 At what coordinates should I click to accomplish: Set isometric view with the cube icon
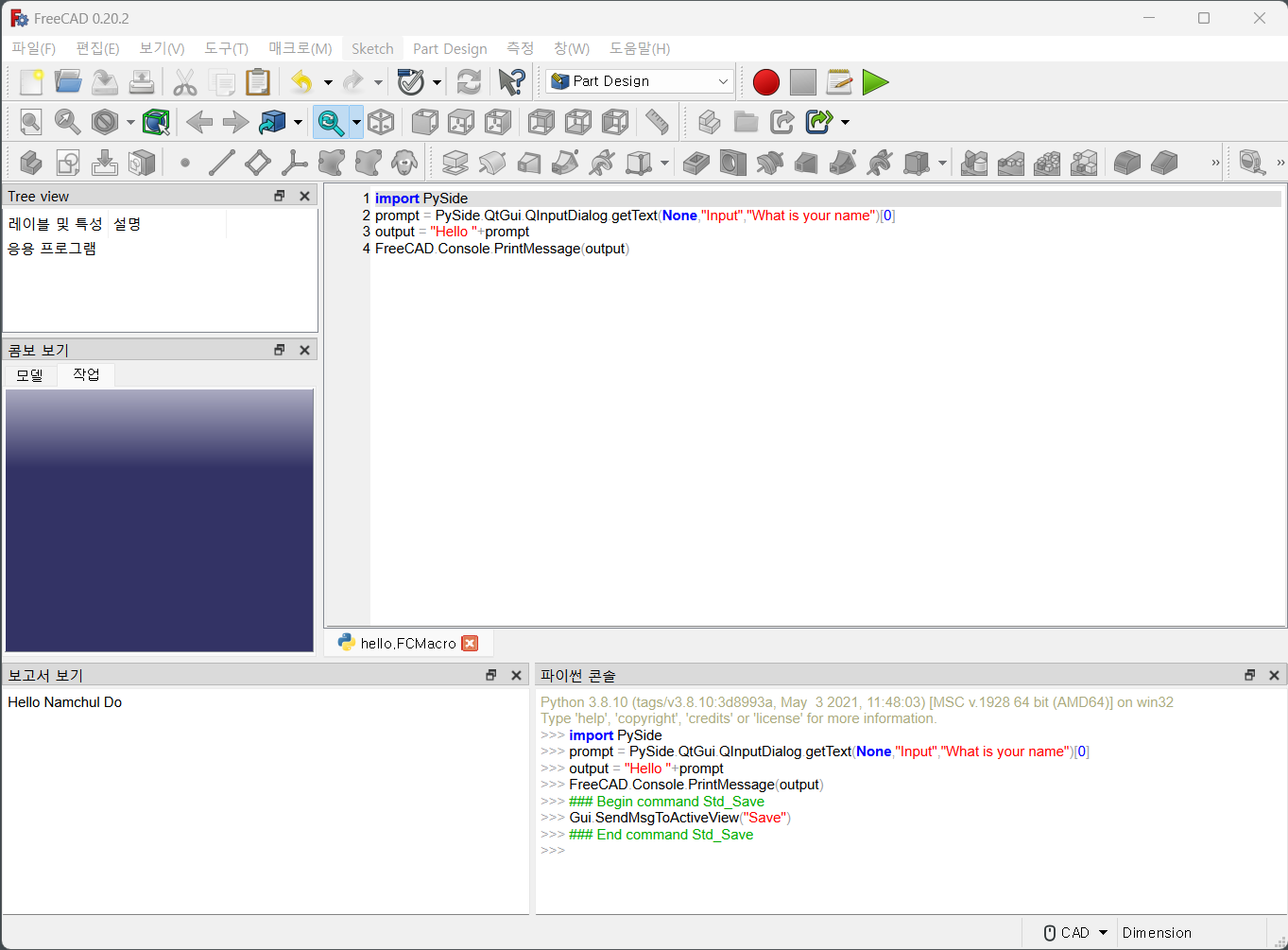pyautogui.click(x=381, y=122)
